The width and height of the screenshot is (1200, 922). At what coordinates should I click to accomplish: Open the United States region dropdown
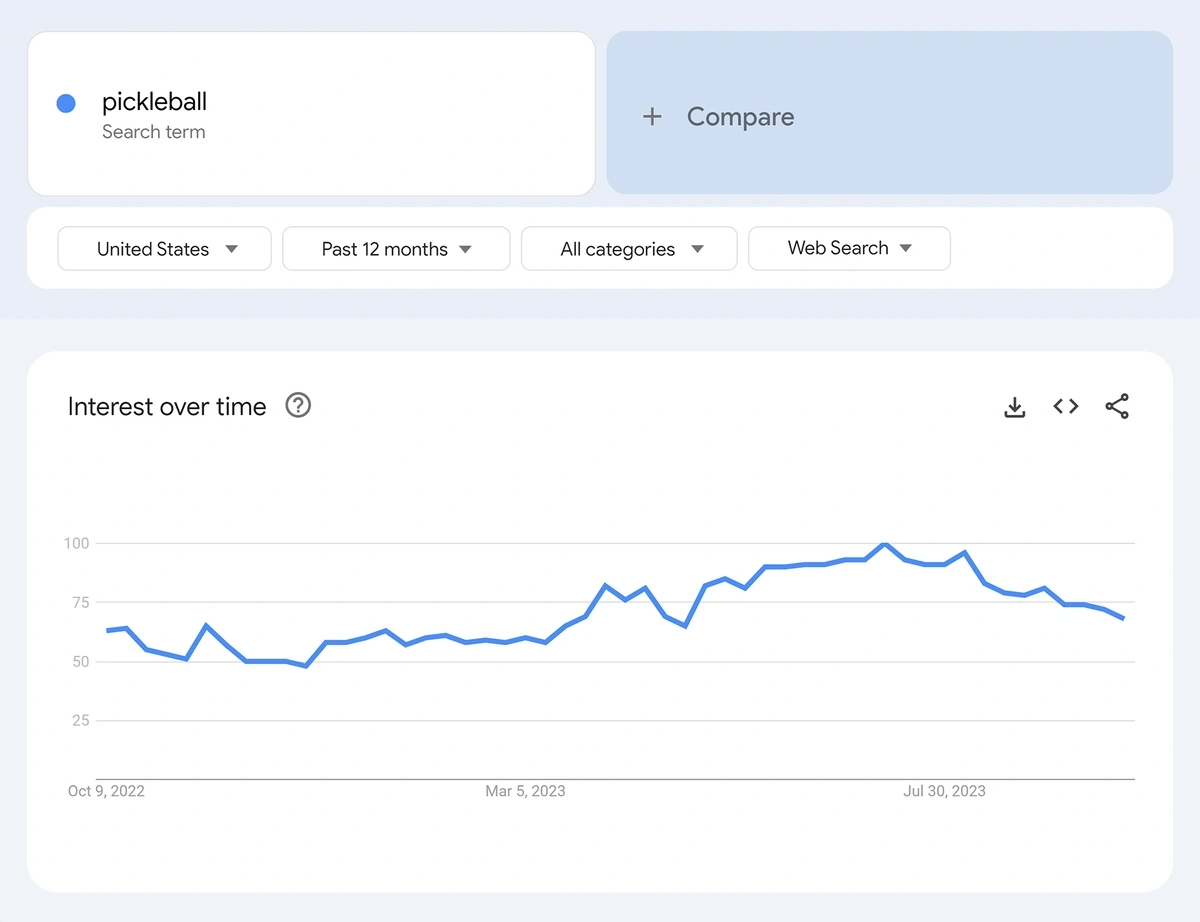165,249
